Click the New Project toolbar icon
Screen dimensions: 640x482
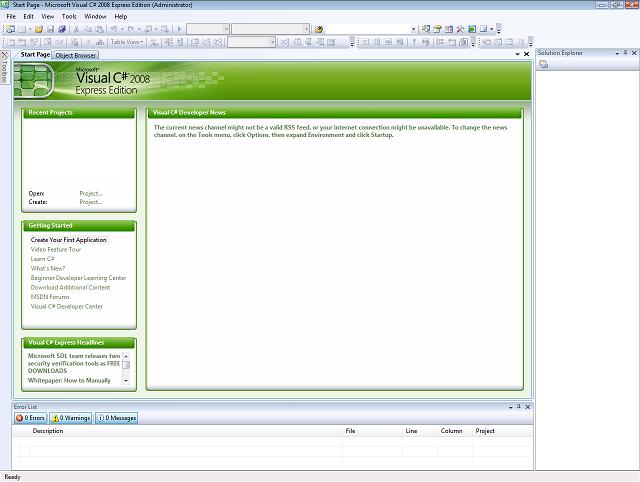(11, 29)
